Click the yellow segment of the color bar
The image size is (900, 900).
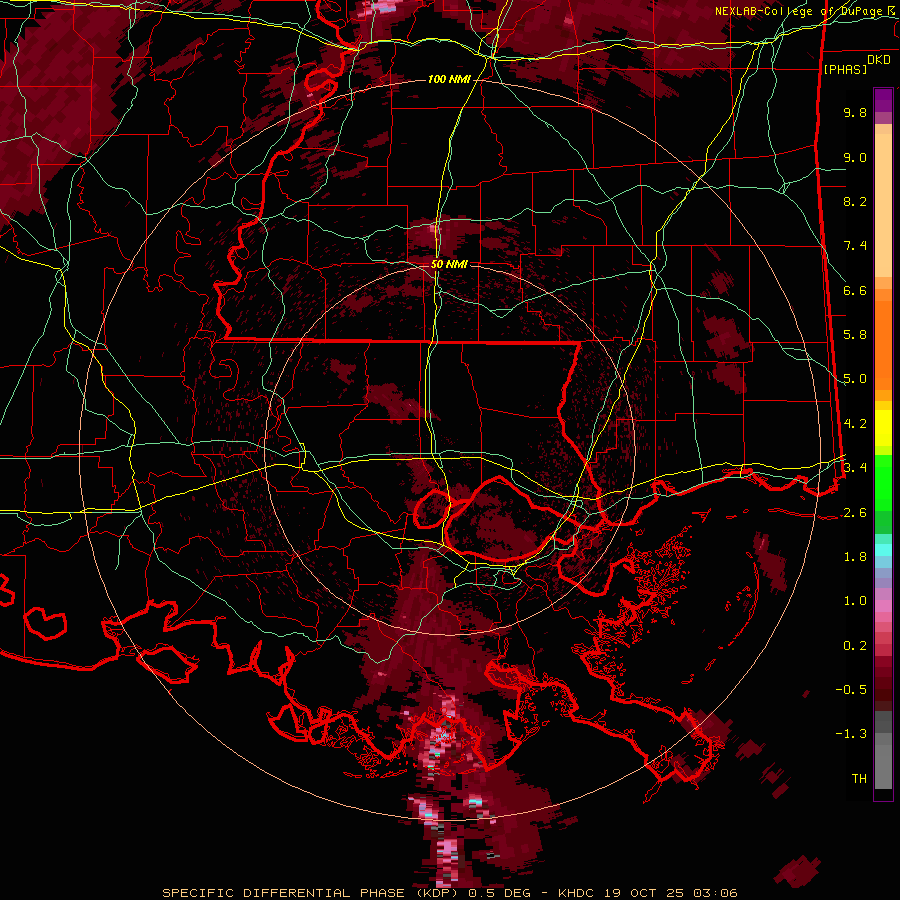883,428
